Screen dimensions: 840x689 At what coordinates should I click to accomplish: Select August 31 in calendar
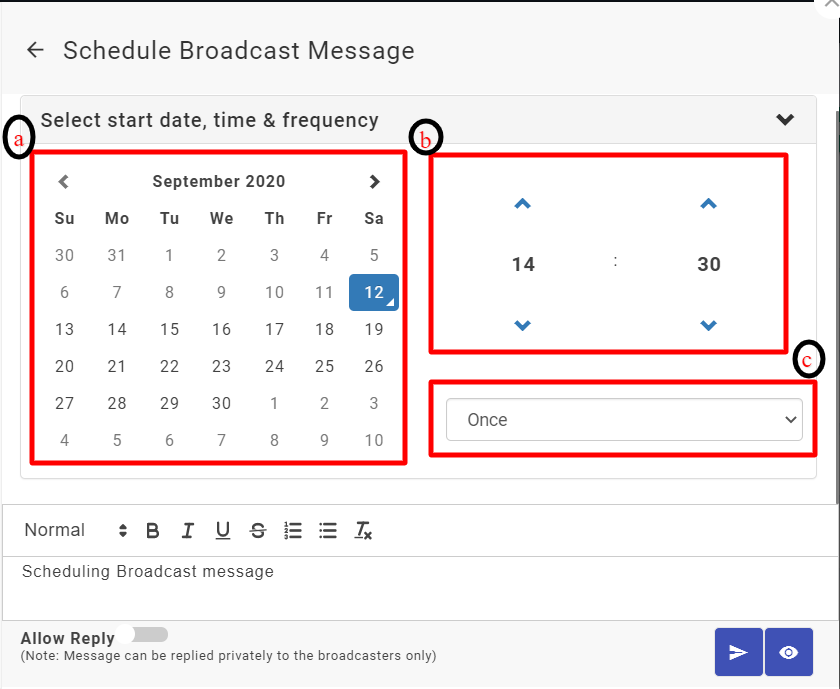click(x=117, y=256)
